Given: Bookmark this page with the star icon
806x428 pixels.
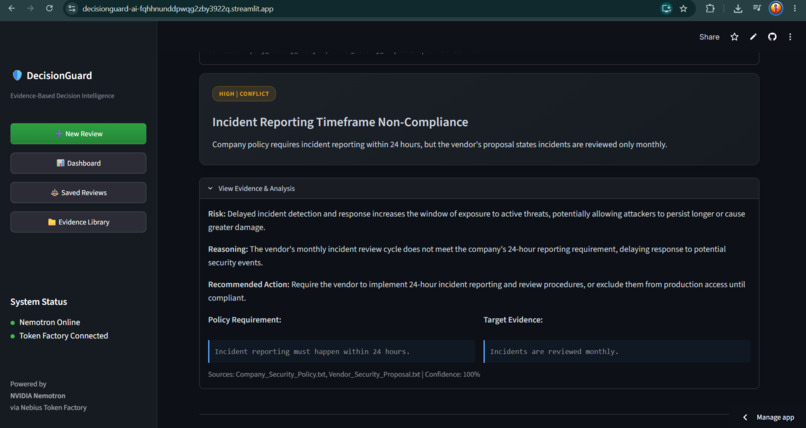Looking at the screenshot, I should pyautogui.click(x=683, y=8).
